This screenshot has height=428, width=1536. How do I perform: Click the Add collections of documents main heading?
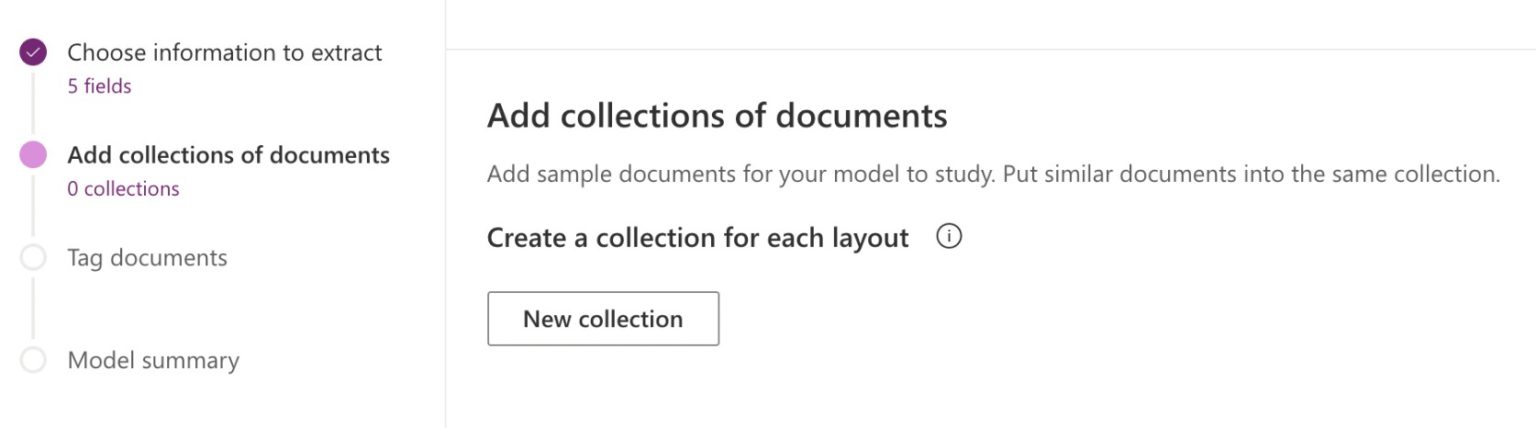(x=717, y=116)
